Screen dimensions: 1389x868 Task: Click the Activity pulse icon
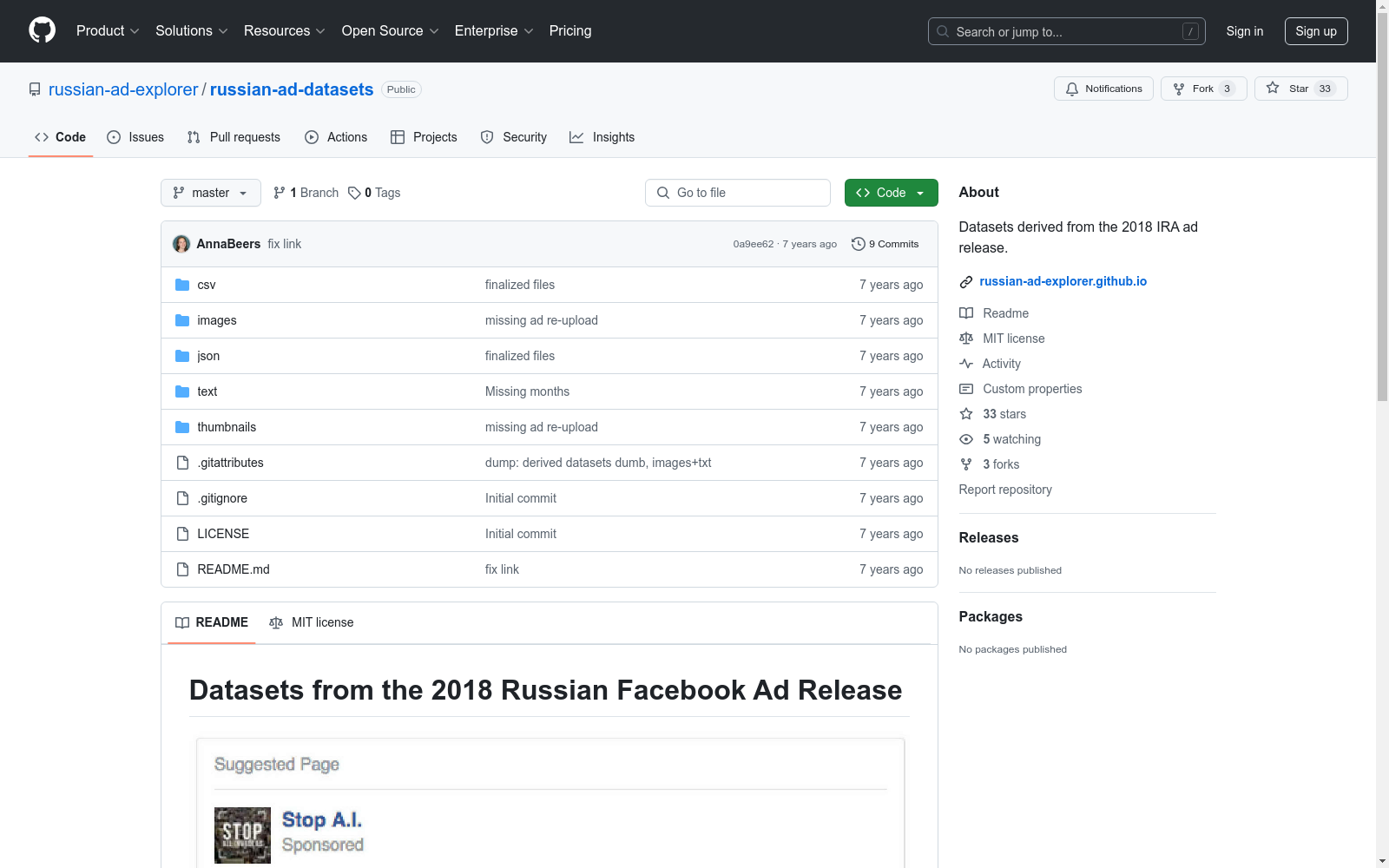(x=966, y=364)
